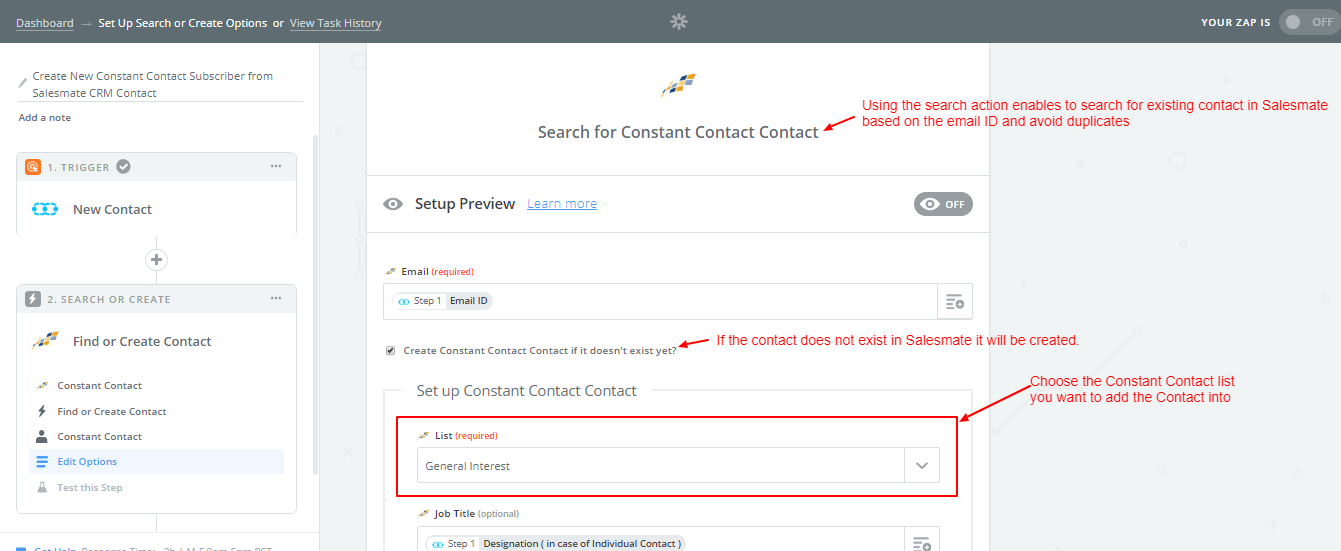Click the Salesmate icon beside New Contact
Screen dimensions: 1341x551
pos(45,209)
